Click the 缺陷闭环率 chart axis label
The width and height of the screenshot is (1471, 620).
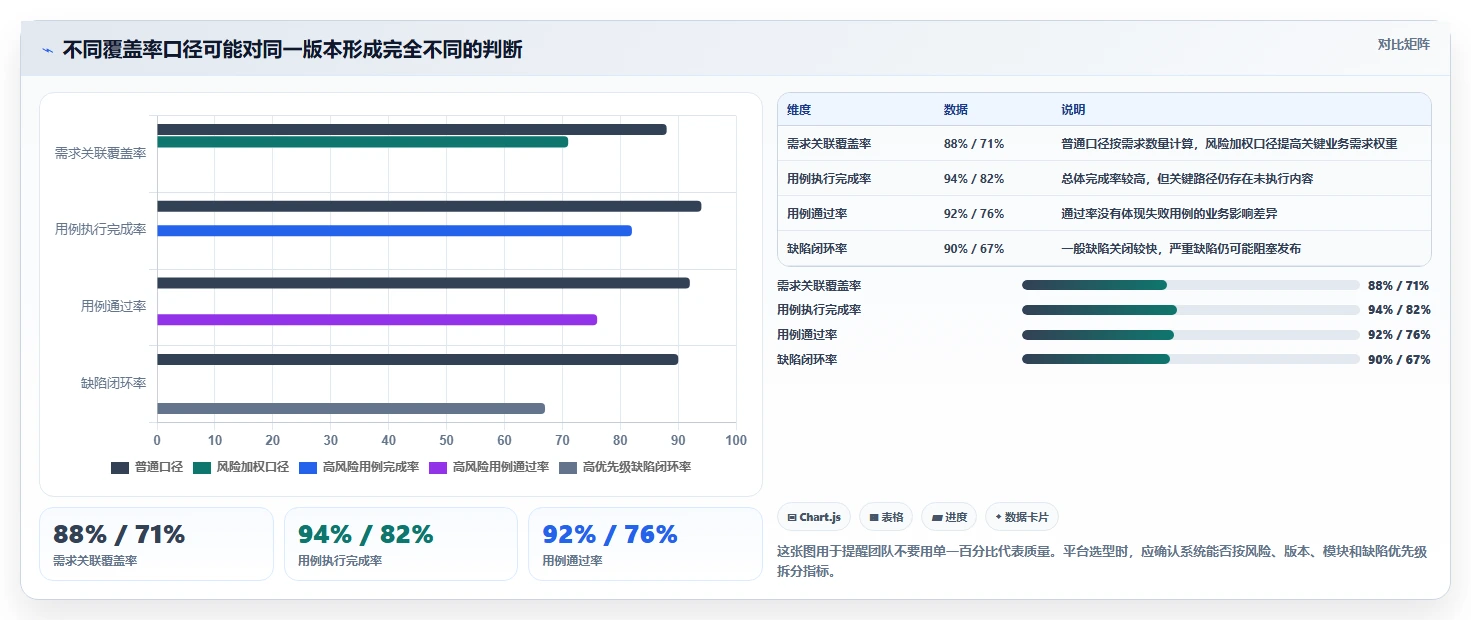click(113, 383)
